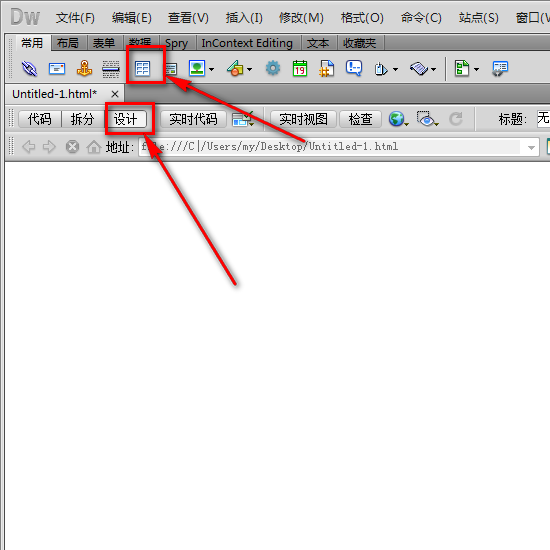Click the Images icon with tree picture
The width and height of the screenshot is (550, 550).
point(197,68)
